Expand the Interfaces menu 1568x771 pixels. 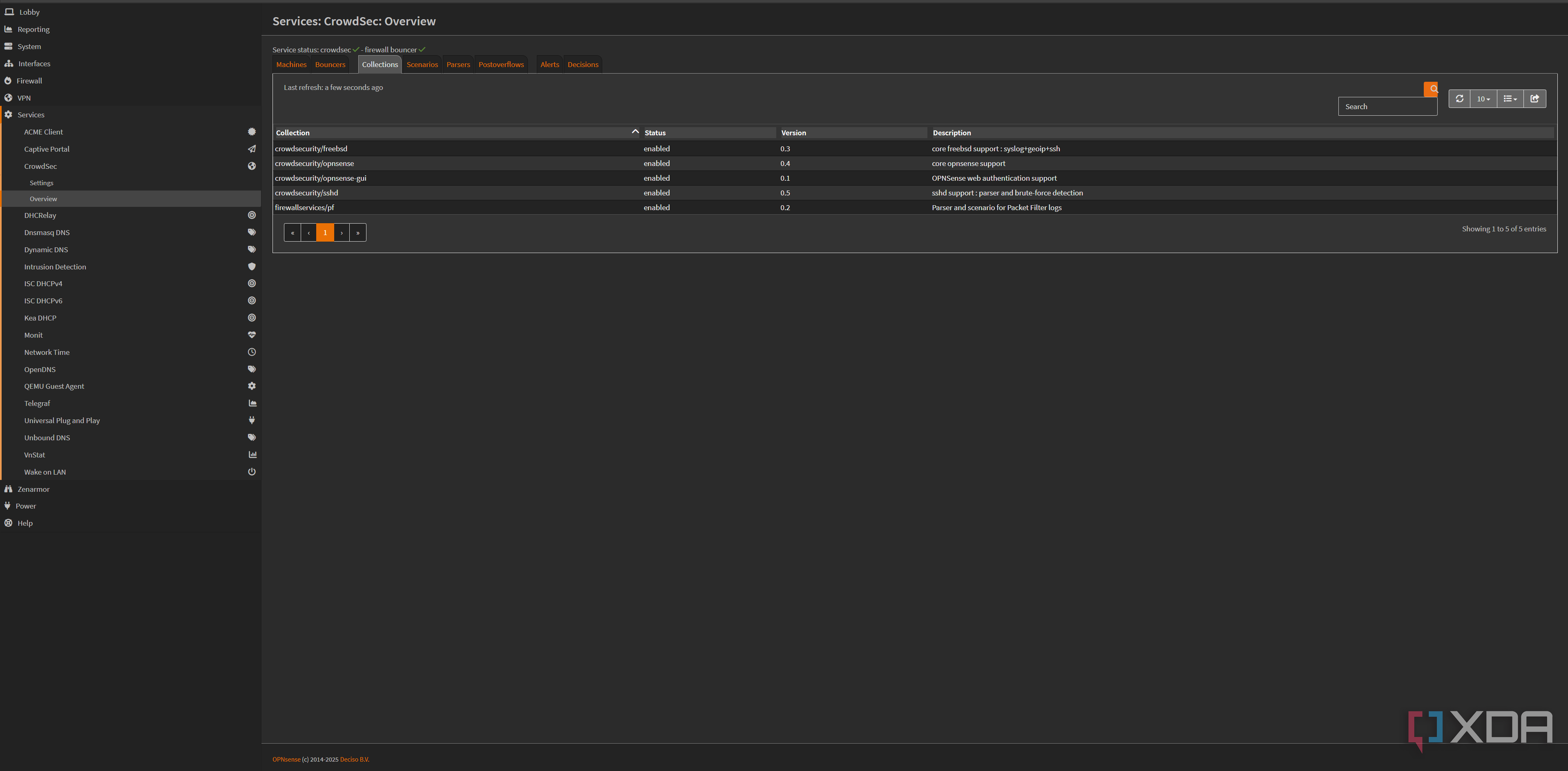(x=130, y=63)
